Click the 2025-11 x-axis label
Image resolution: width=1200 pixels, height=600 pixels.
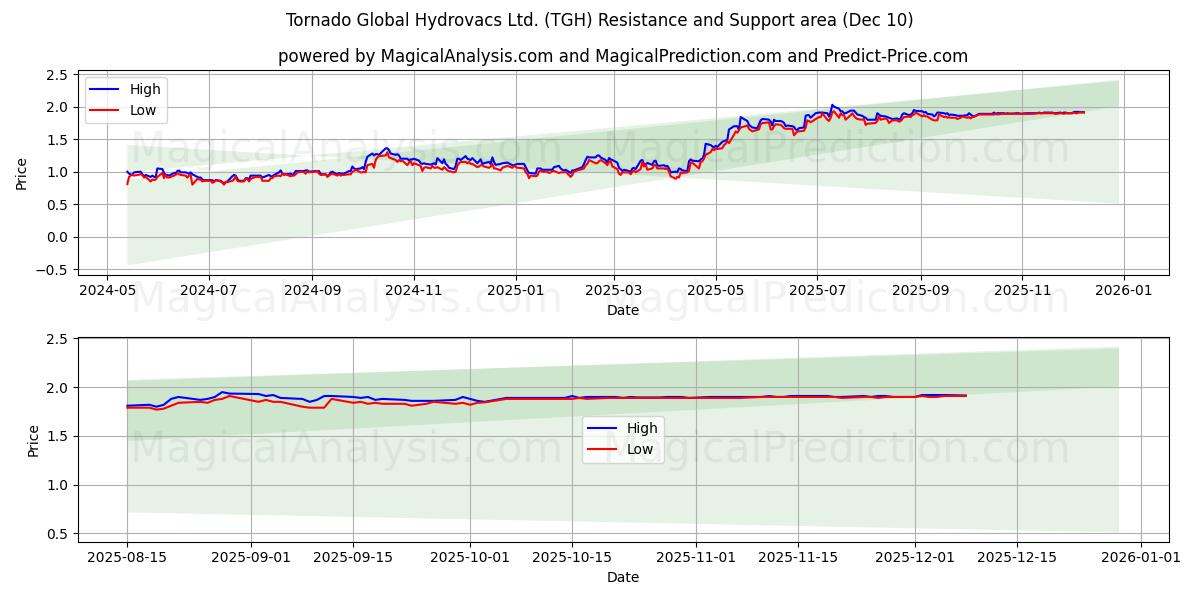pyautogui.click(x=1022, y=290)
